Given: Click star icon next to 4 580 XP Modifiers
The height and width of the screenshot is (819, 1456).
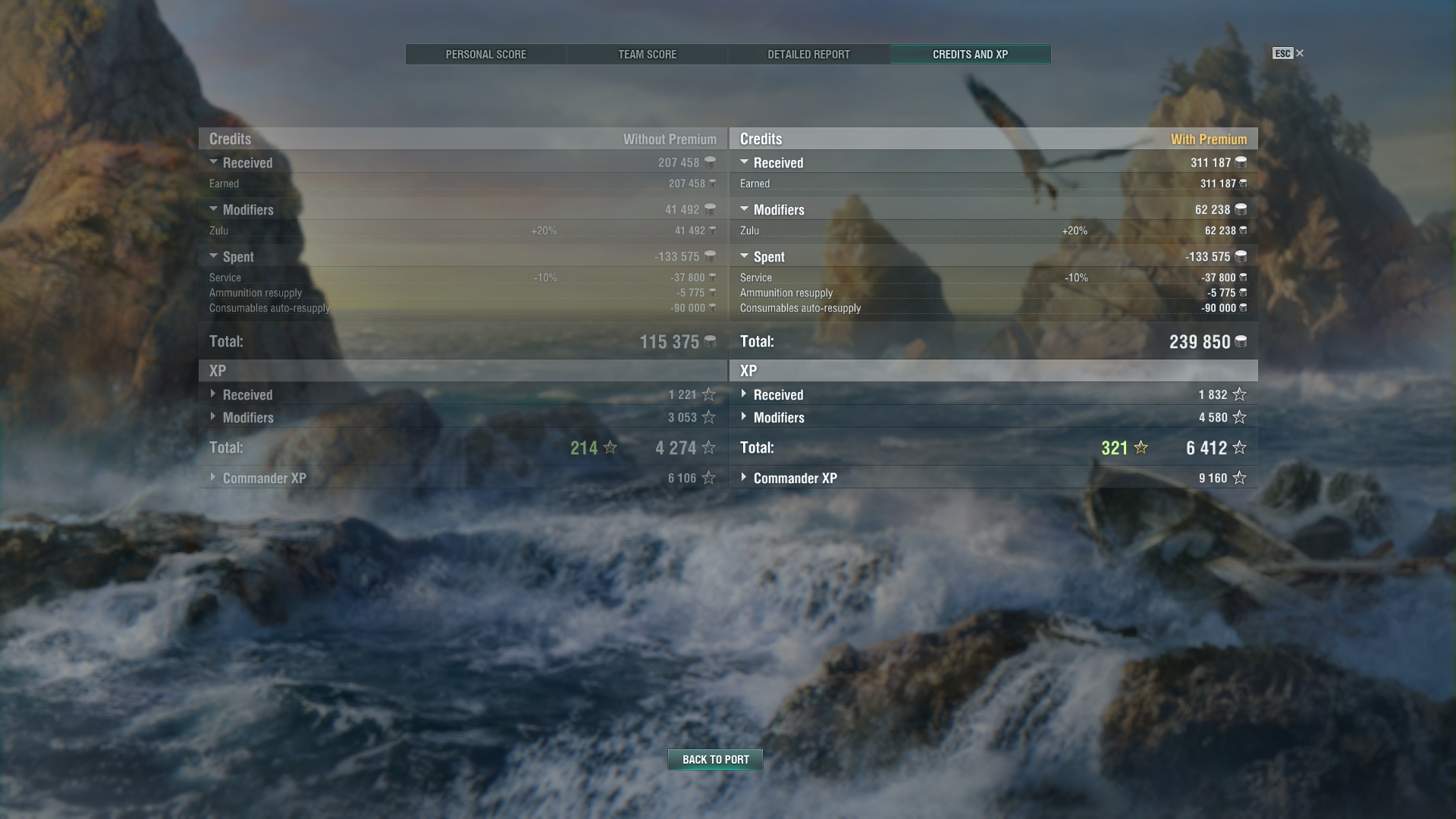Looking at the screenshot, I should point(1239,417).
